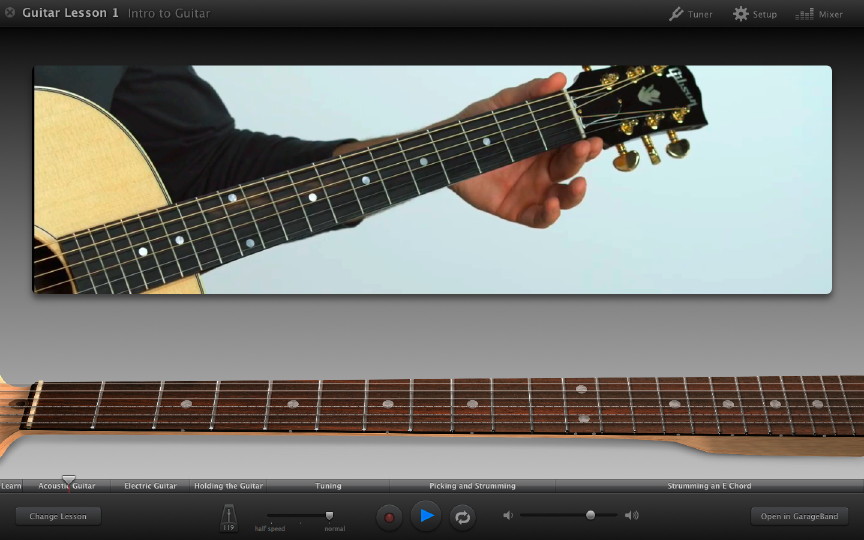This screenshot has width=864, height=540.
Task: Click the animated fretboard's nut
Action: [34, 405]
